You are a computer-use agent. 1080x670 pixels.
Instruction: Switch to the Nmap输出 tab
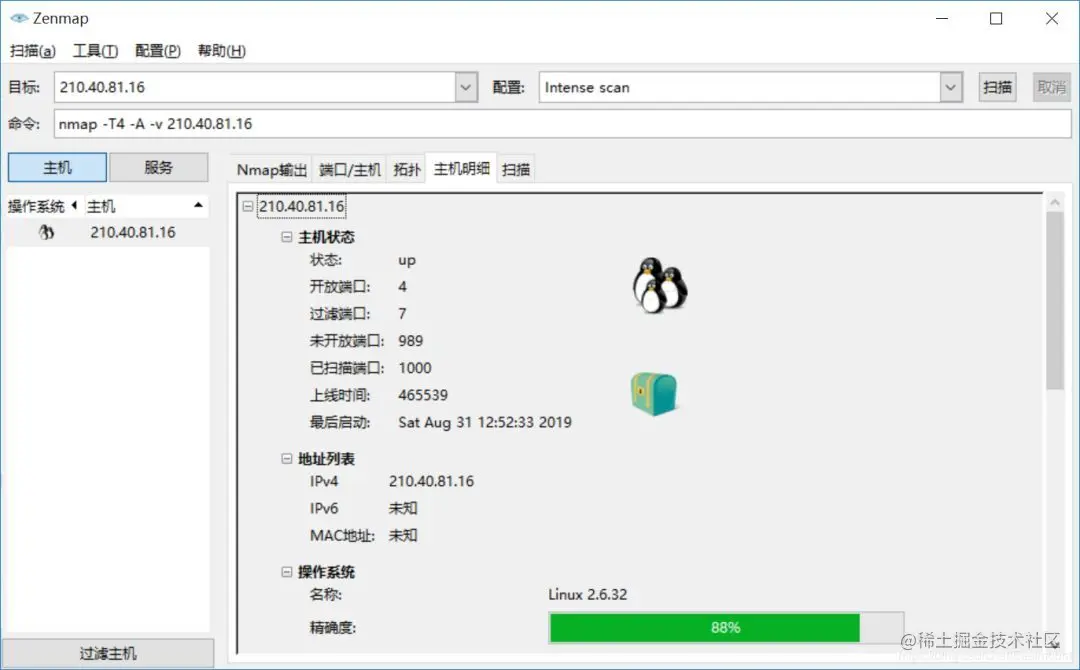tap(271, 169)
